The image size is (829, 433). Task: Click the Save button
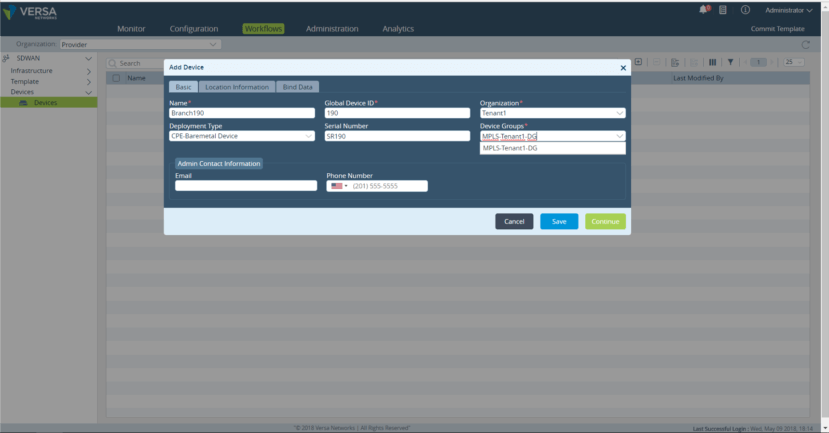[559, 222]
